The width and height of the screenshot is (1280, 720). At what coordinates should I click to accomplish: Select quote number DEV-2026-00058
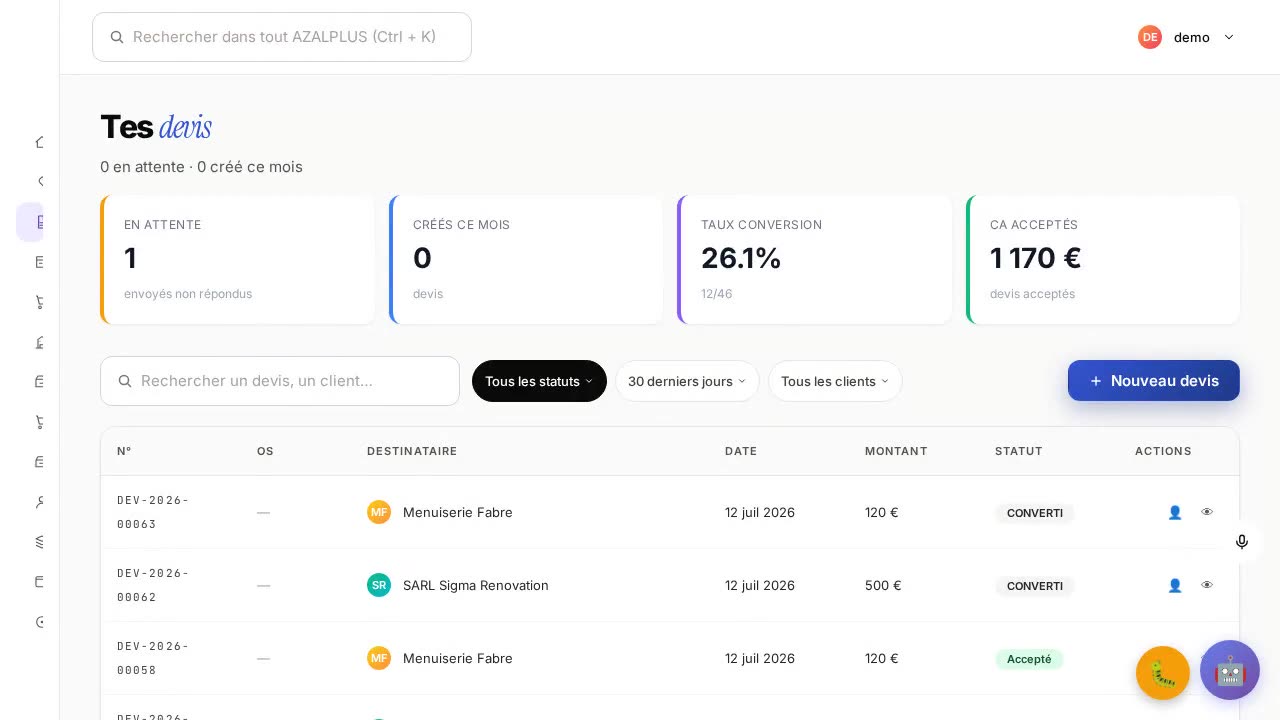coord(153,658)
